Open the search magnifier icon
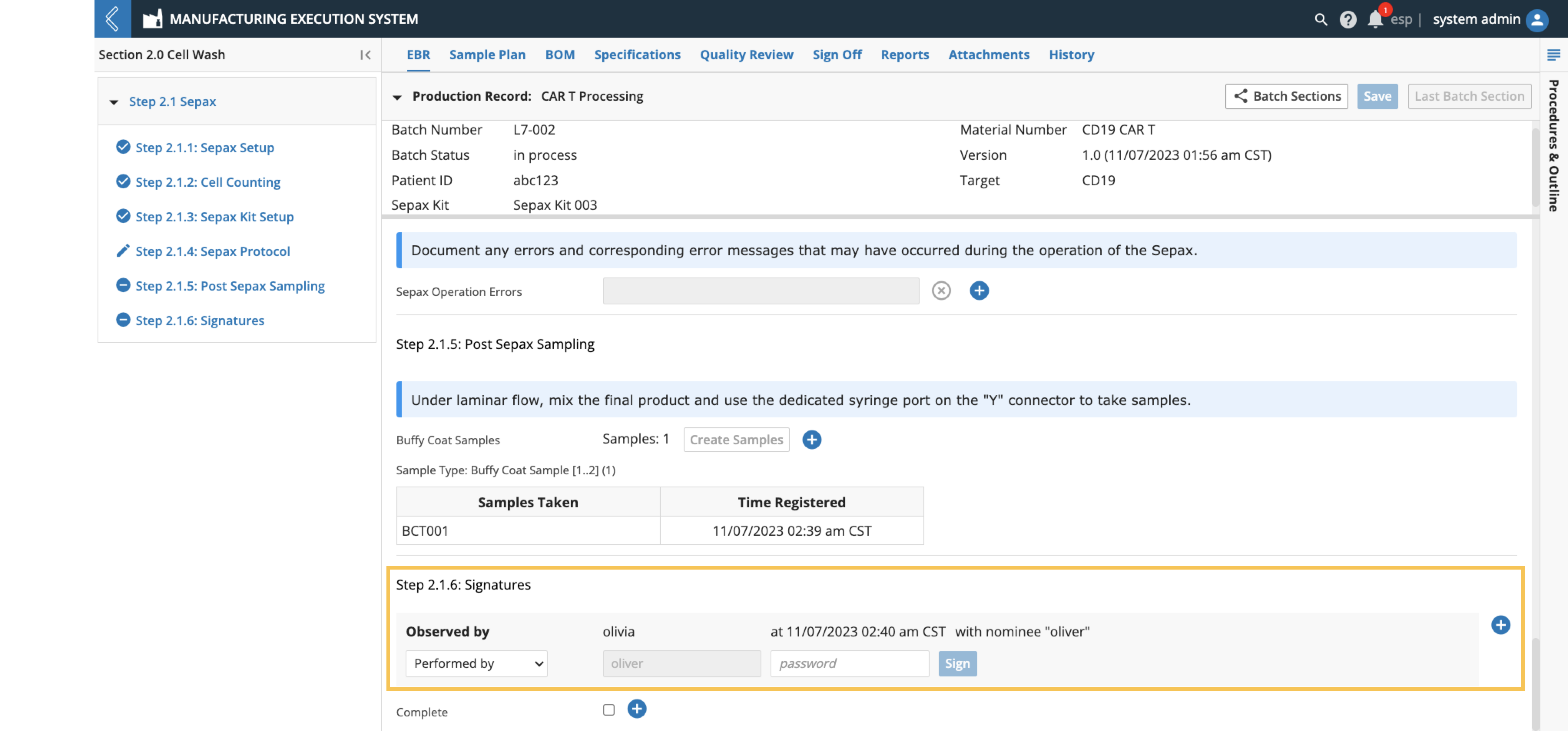 pos(1320,20)
